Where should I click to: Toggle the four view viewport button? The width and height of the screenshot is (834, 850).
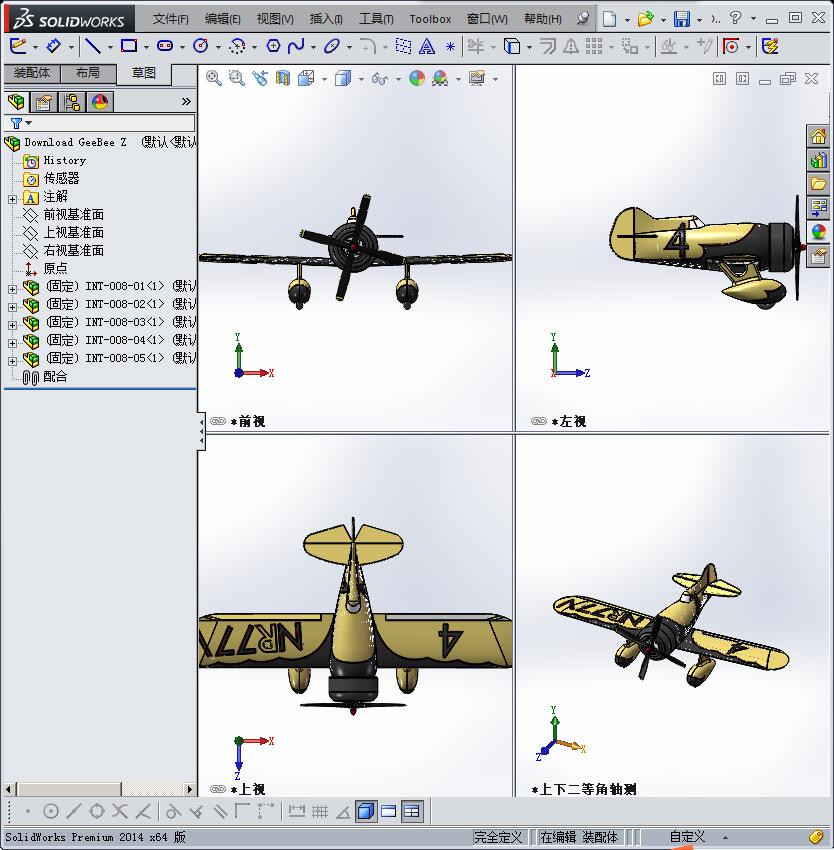tap(412, 812)
